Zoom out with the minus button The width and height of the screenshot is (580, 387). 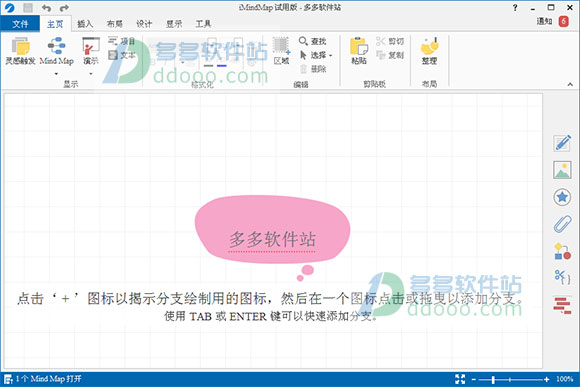pyautogui.click(x=474, y=379)
